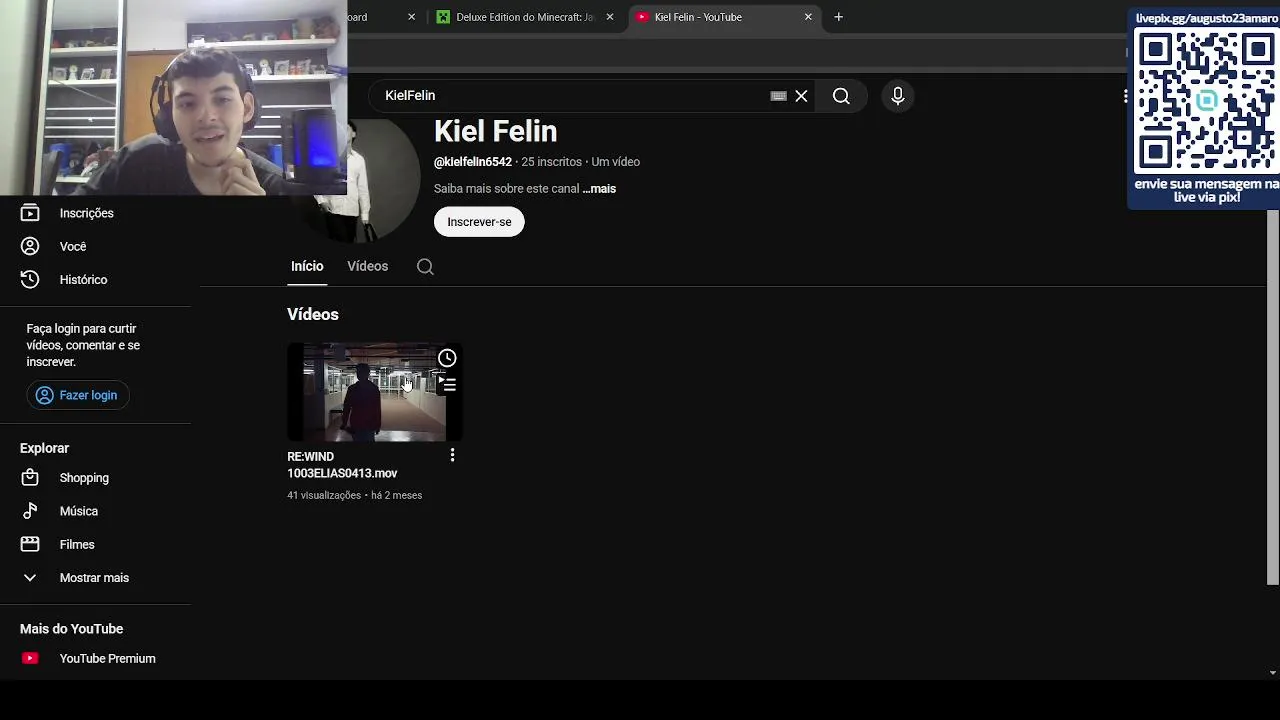Open the Shopping bag icon in Explorar

point(30,478)
